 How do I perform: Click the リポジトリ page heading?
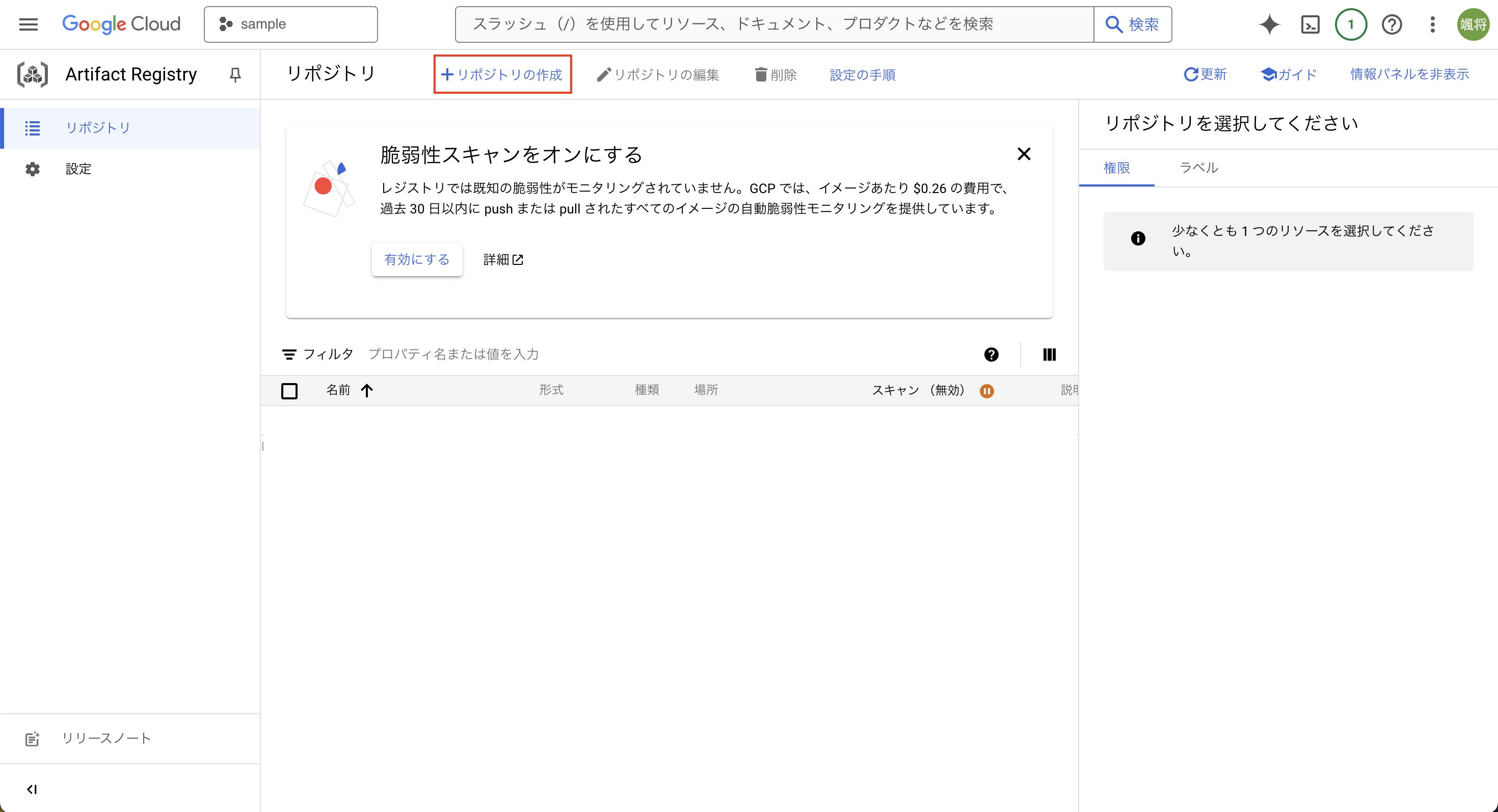click(332, 74)
